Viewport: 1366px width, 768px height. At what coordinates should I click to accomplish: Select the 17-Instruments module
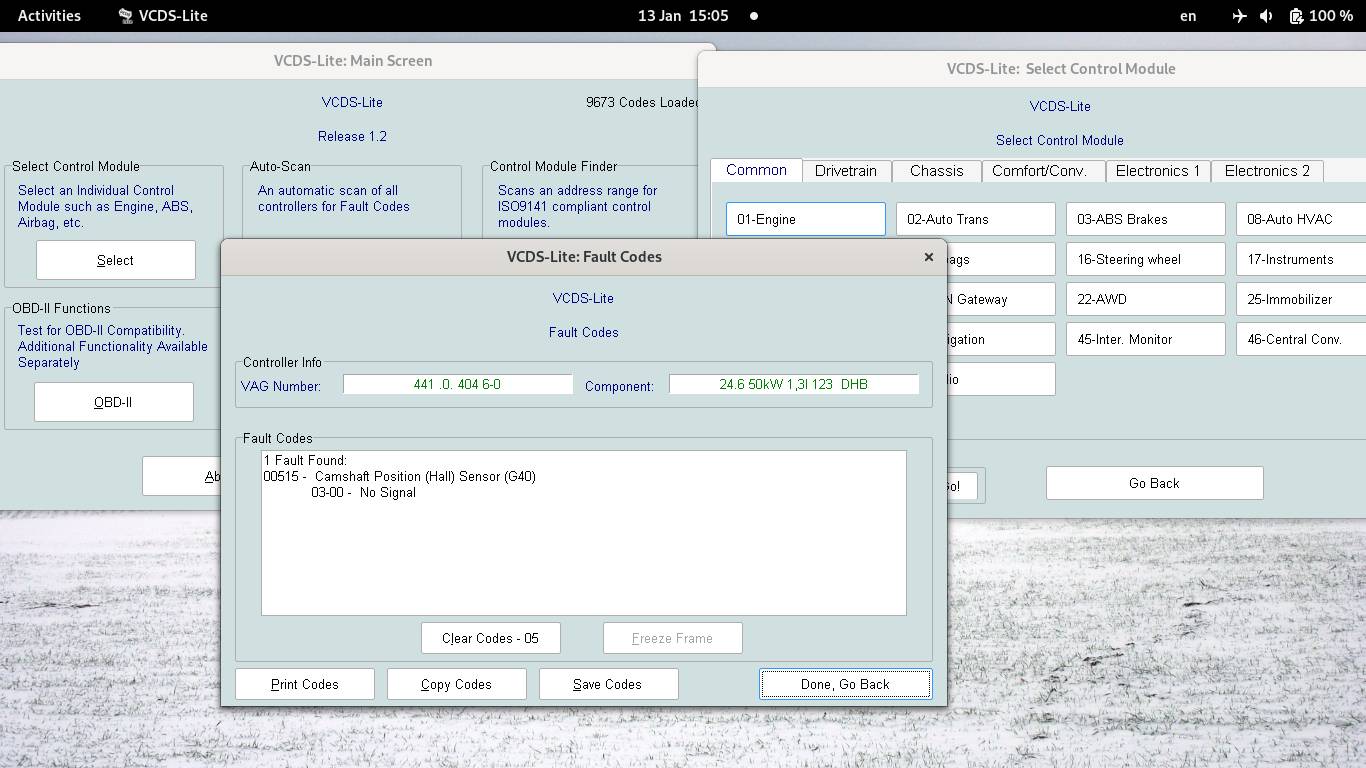pos(1301,259)
